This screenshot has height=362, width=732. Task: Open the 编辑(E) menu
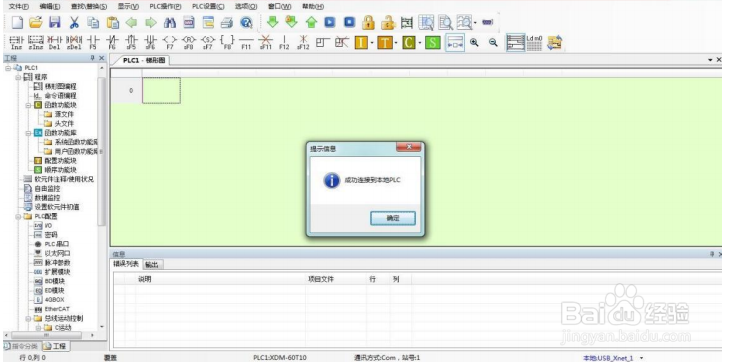[50, 7]
